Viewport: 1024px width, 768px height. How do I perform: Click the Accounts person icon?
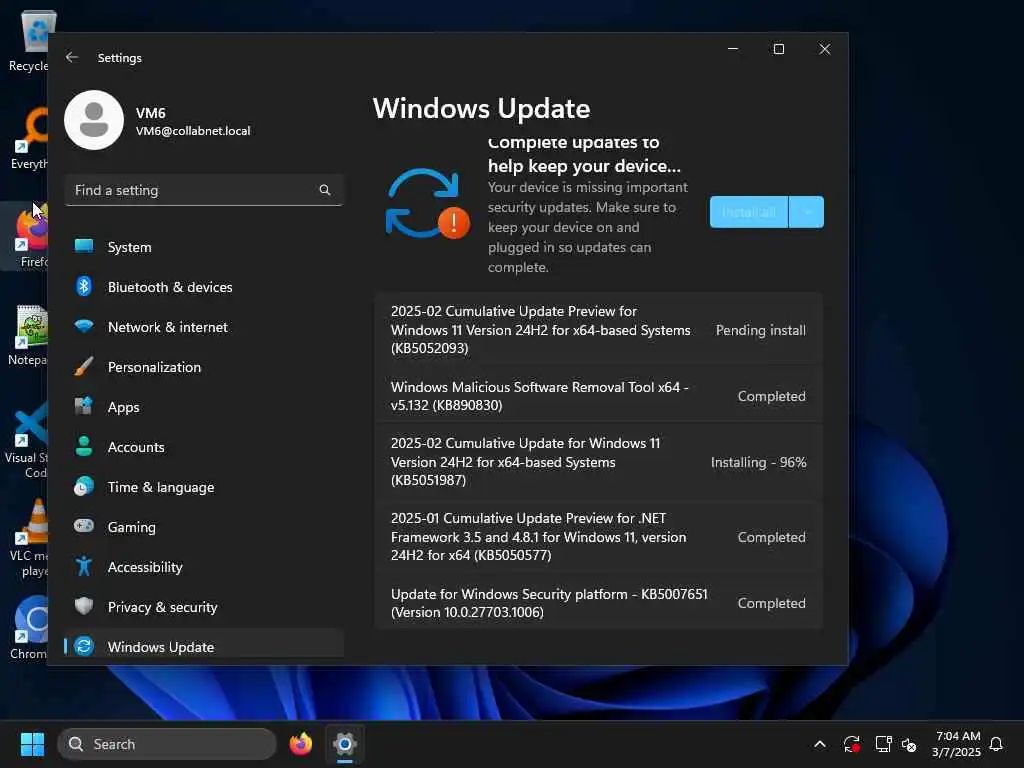pyautogui.click(x=84, y=446)
